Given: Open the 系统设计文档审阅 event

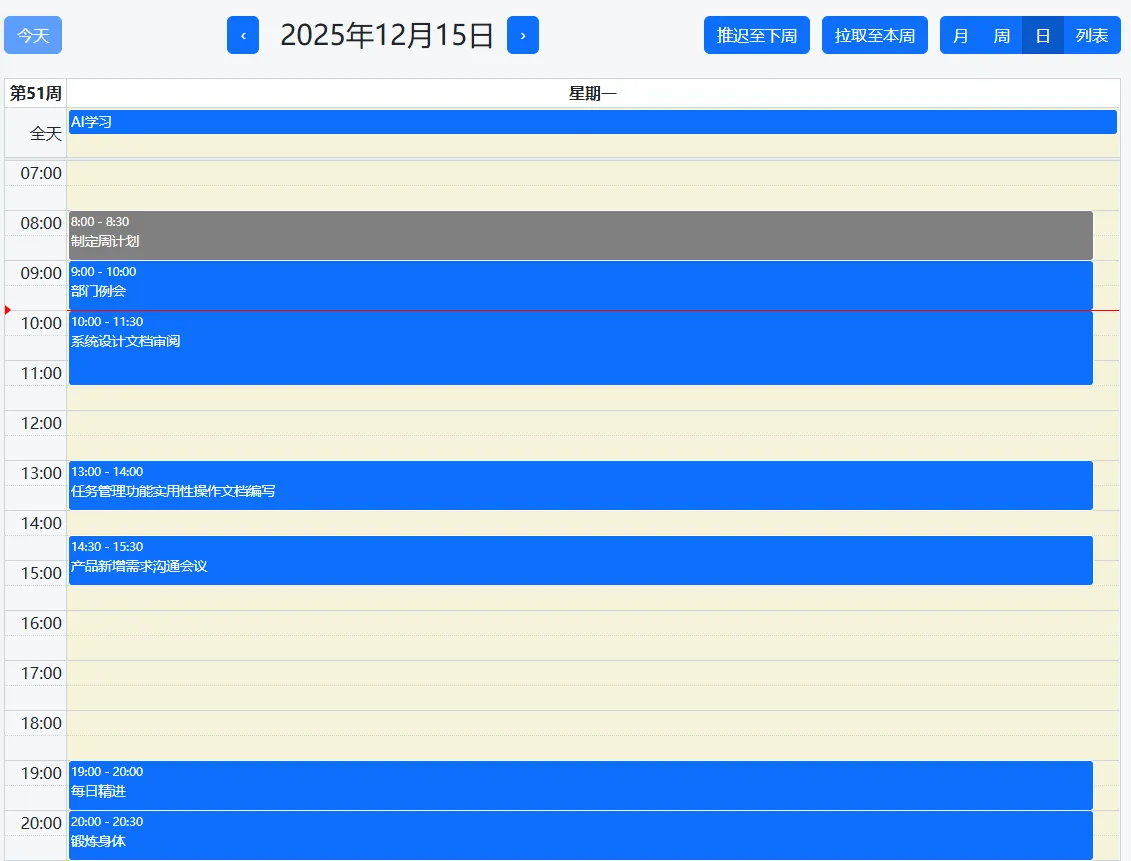Looking at the screenshot, I should (x=580, y=348).
